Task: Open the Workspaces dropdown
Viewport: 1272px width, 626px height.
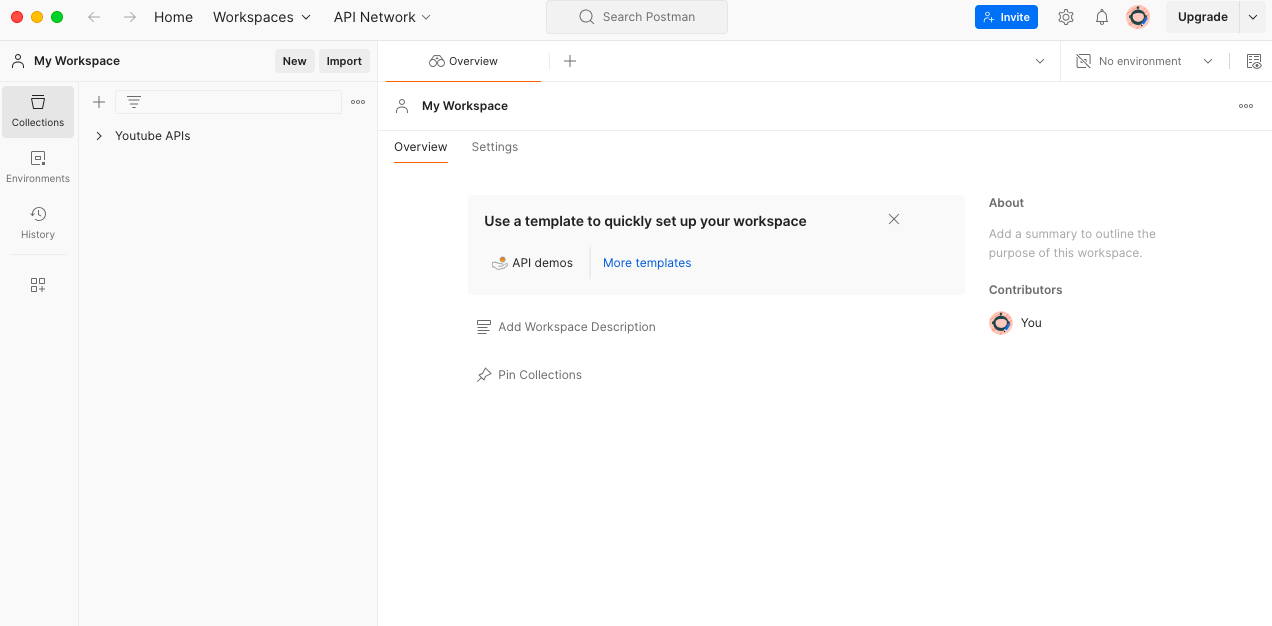Action: click(x=262, y=17)
